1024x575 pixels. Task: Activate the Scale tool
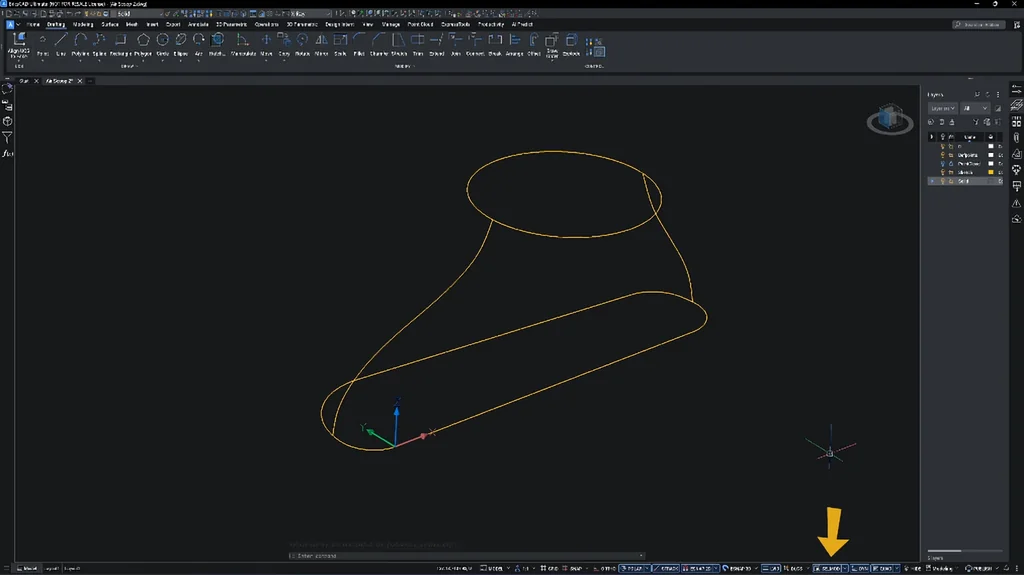point(340,44)
